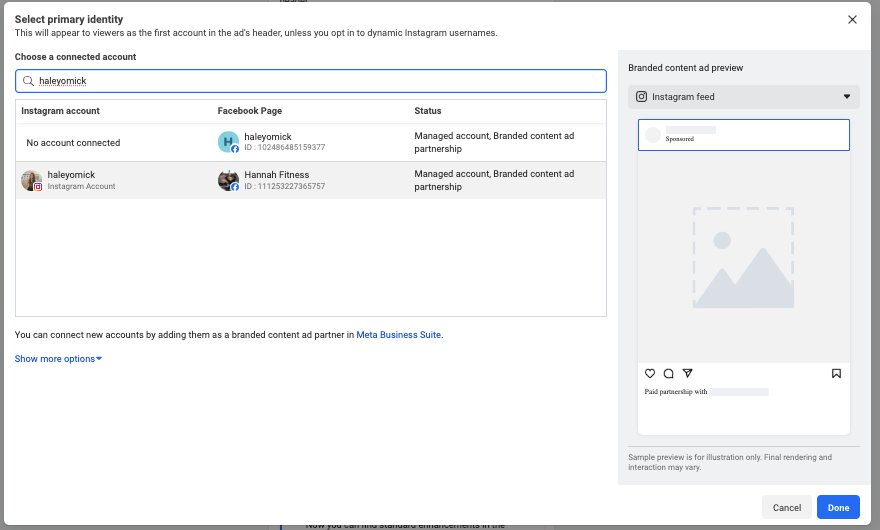Click Hannah Fitness page profile picture
Image resolution: width=880 pixels, height=530 pixels.
229,180
